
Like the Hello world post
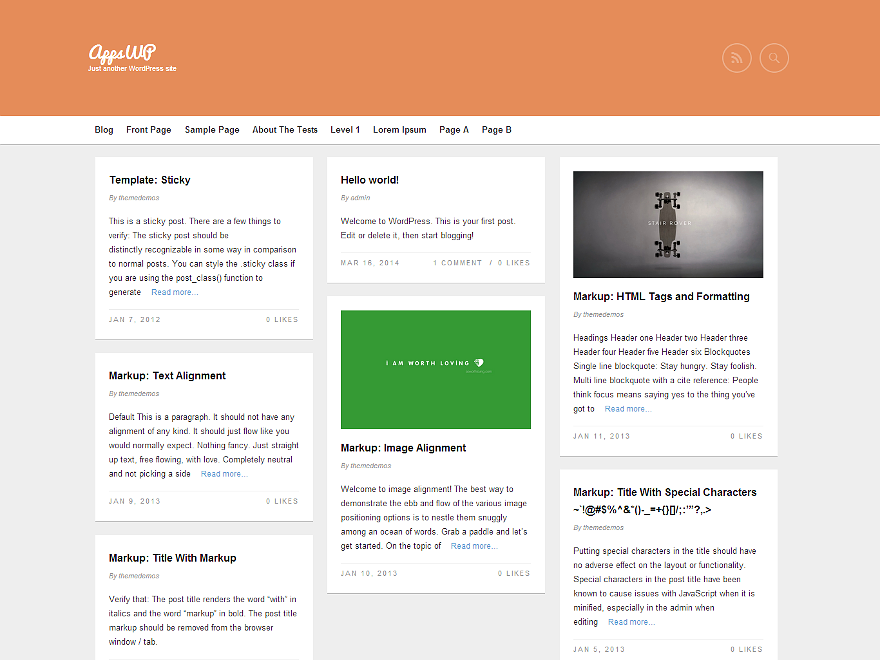tap(514, 263)
